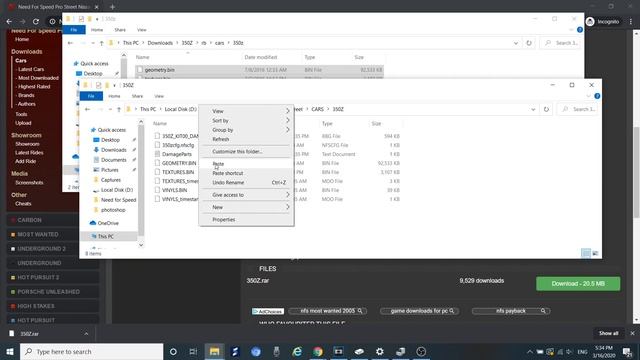This screenshot has width=640, height=360.
Task: Click the green Download - 20.5 MB button
Action: pyautogui.click(x=578, y=284)
